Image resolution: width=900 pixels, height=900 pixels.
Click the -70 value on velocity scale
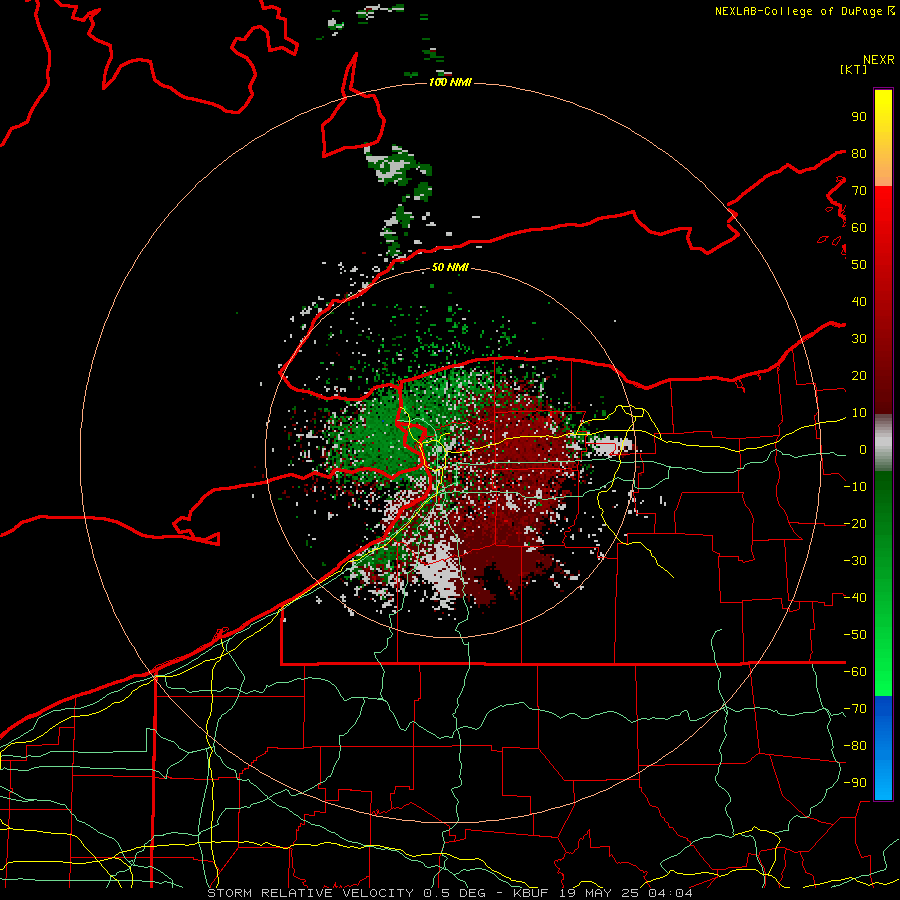855,709
